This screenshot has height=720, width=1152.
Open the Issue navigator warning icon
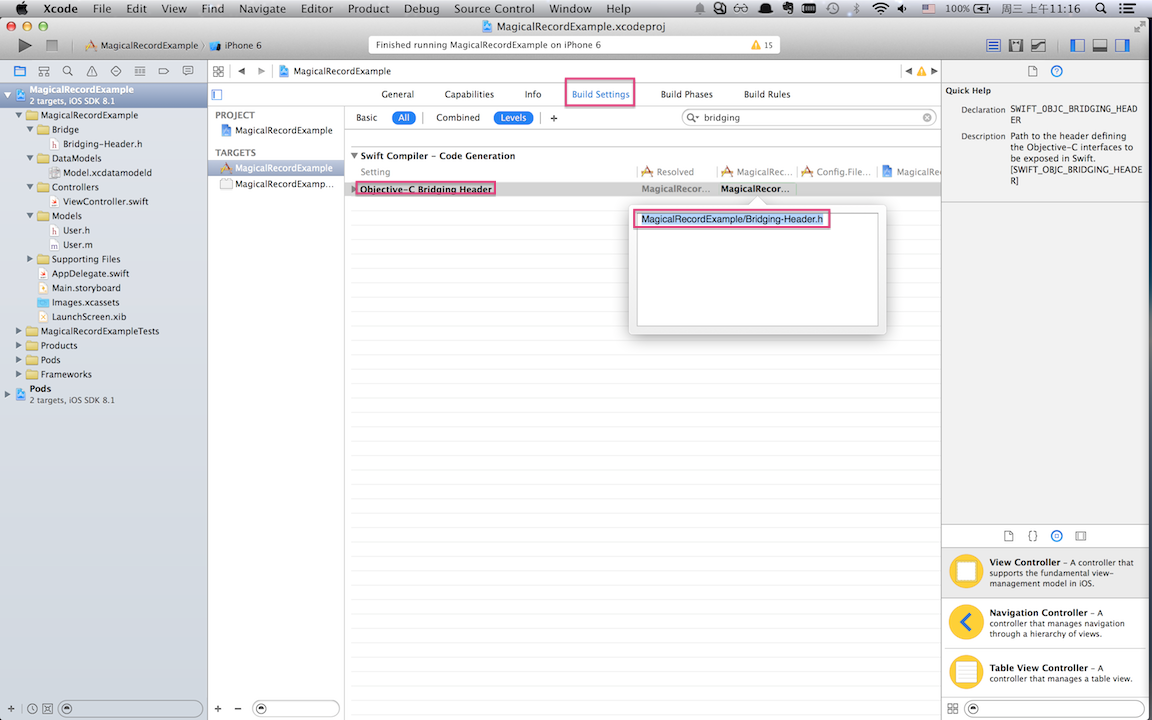pos(92,71)
